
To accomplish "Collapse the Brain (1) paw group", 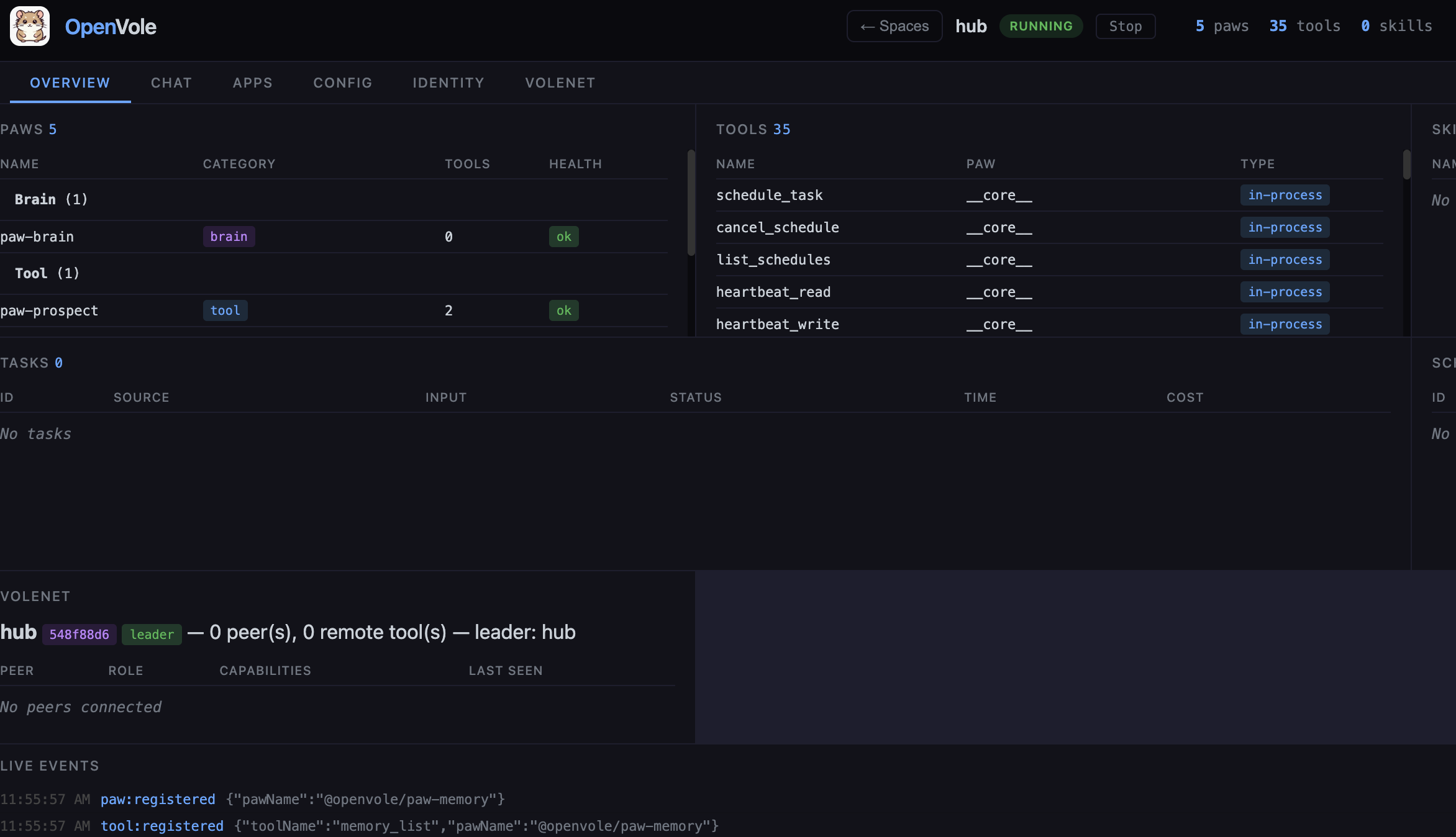I will [x=51, y=199].
